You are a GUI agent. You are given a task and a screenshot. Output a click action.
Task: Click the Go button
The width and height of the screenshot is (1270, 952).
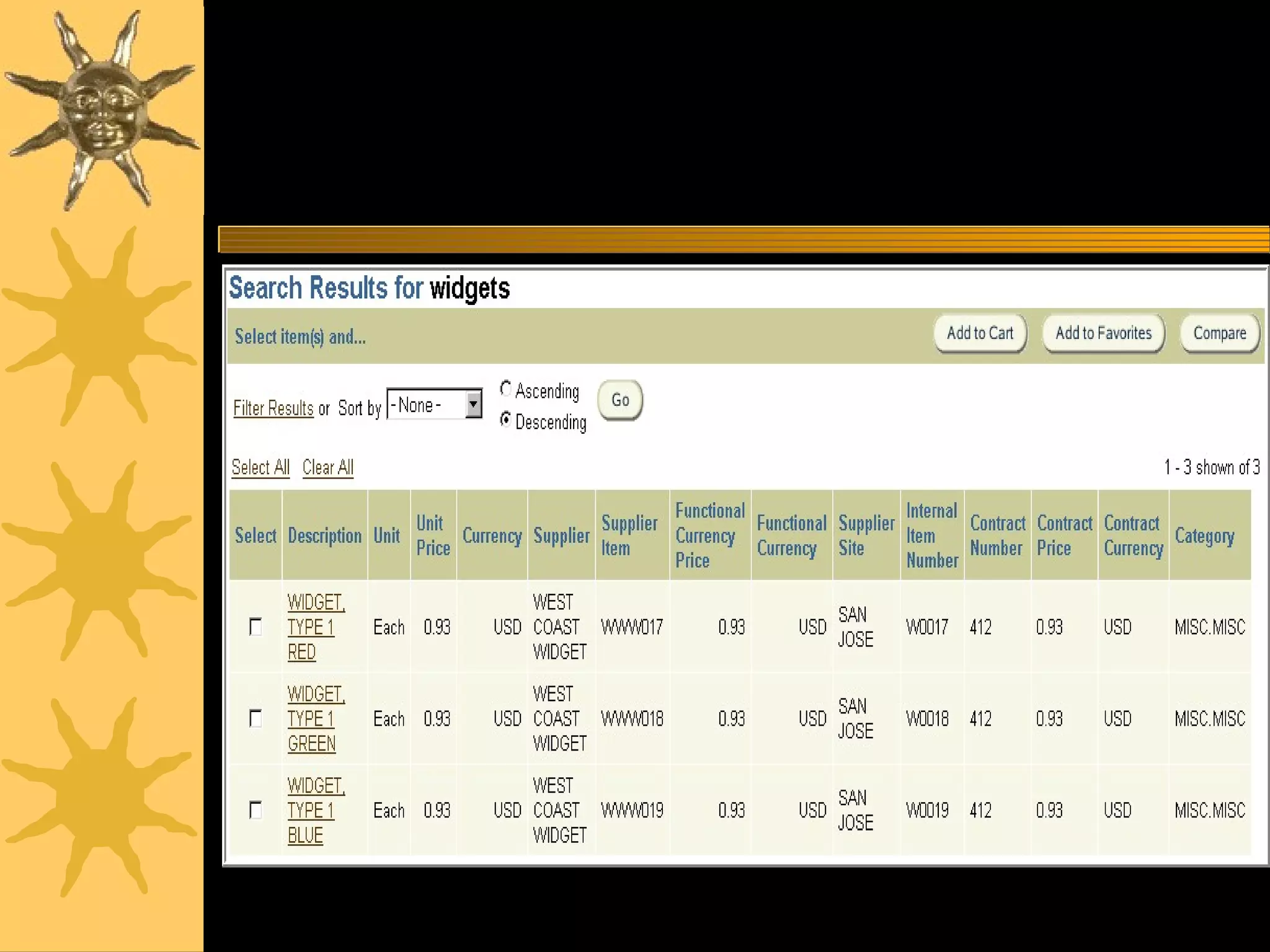point(620,400)
